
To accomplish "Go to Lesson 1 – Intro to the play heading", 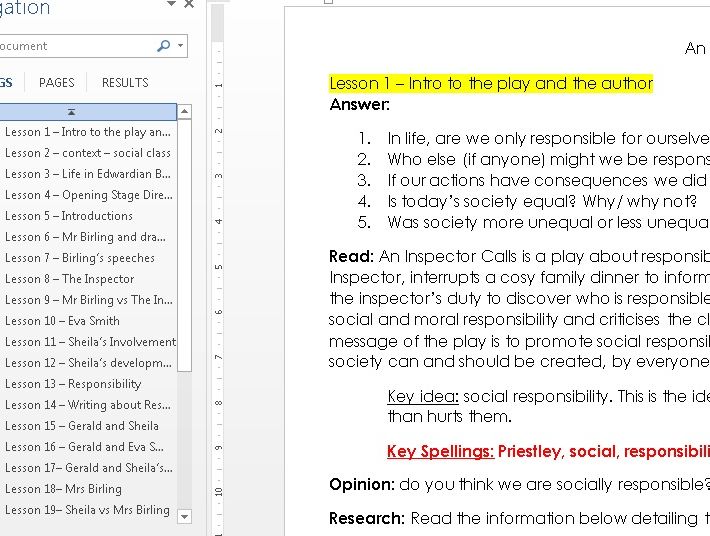I will [x=88, y=132].
